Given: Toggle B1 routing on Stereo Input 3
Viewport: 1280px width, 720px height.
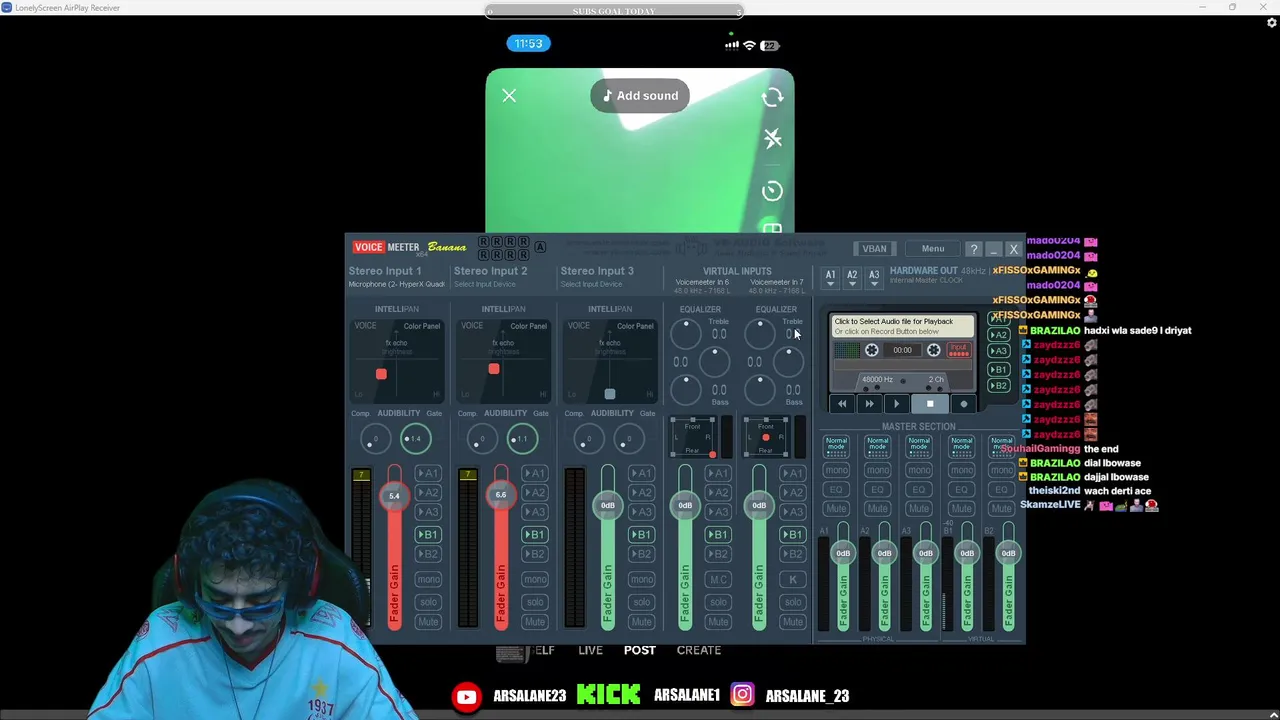Looking at the screenshot, I should click(642, 535).
